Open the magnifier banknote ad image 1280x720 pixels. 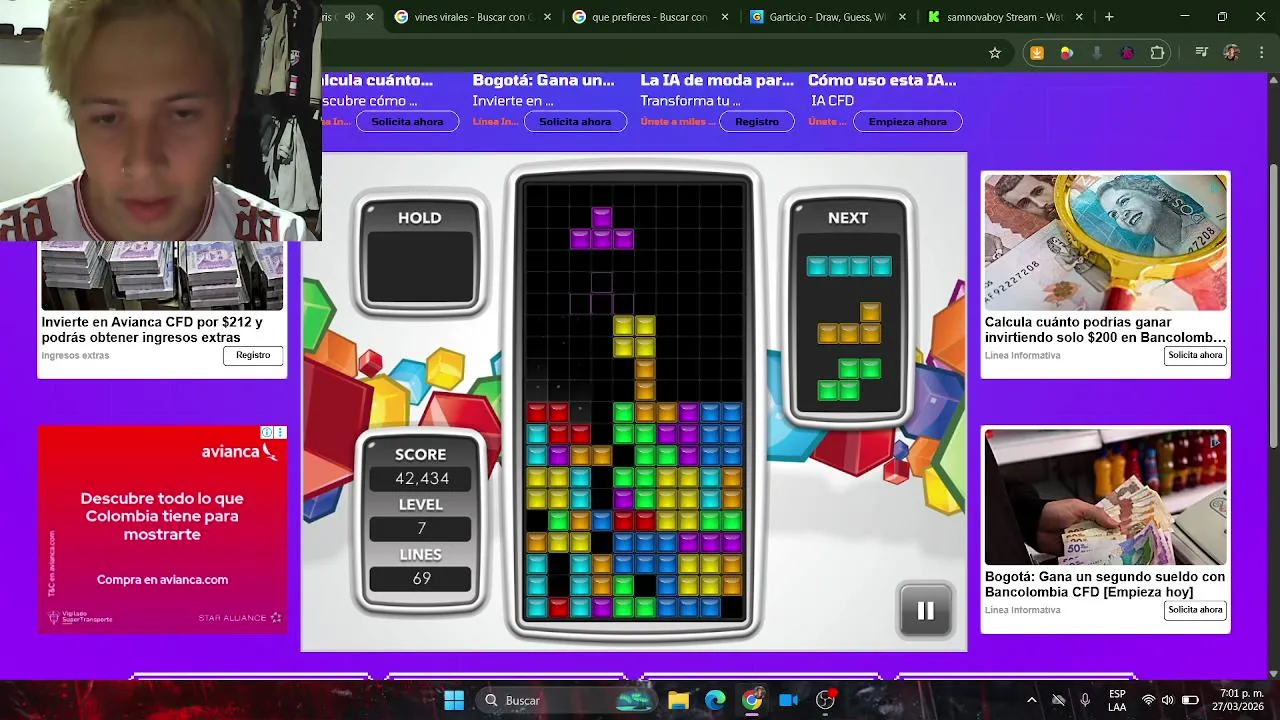1105,242
